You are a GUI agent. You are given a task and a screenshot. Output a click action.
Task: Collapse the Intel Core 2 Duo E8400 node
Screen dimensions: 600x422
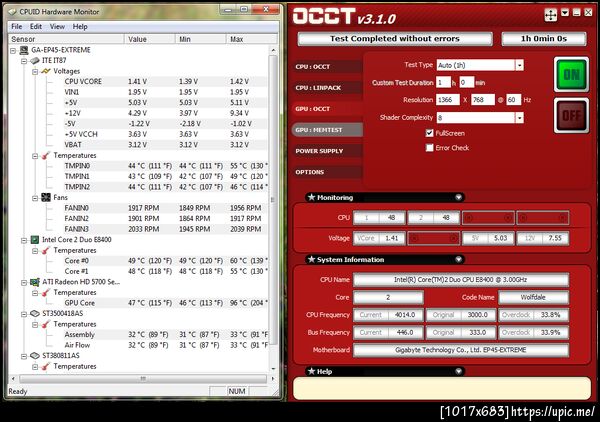(x=24, y=240)
